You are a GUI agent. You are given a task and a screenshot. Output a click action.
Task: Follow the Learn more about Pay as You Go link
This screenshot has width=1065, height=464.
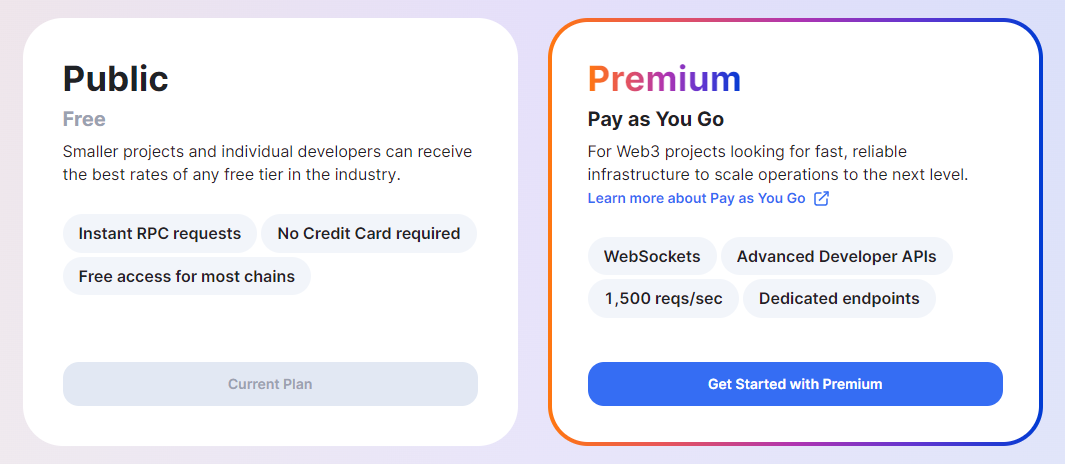pyautogui.click(x=696, y=198)
